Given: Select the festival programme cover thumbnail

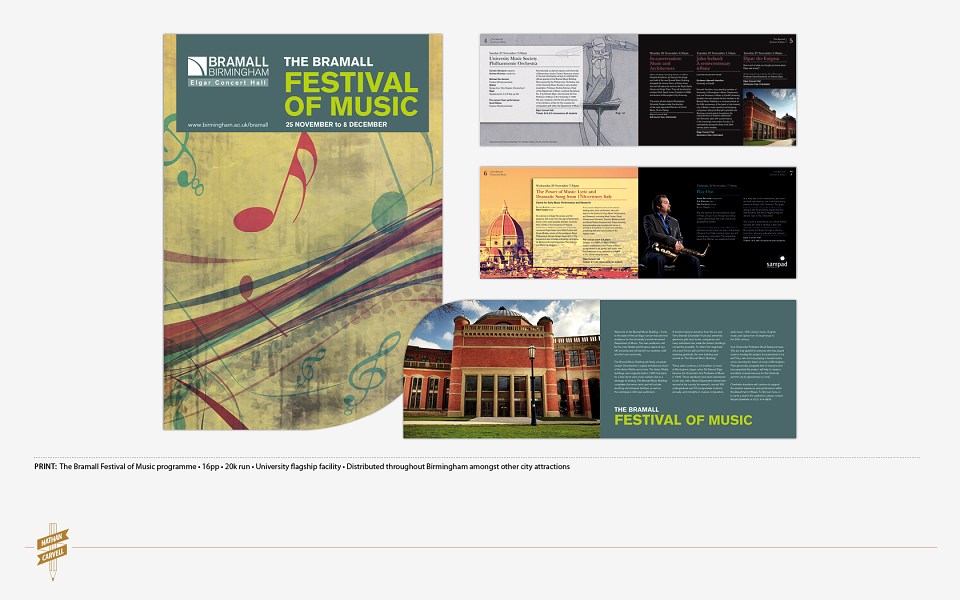Looking at the screenshot, I should point(303,231).
